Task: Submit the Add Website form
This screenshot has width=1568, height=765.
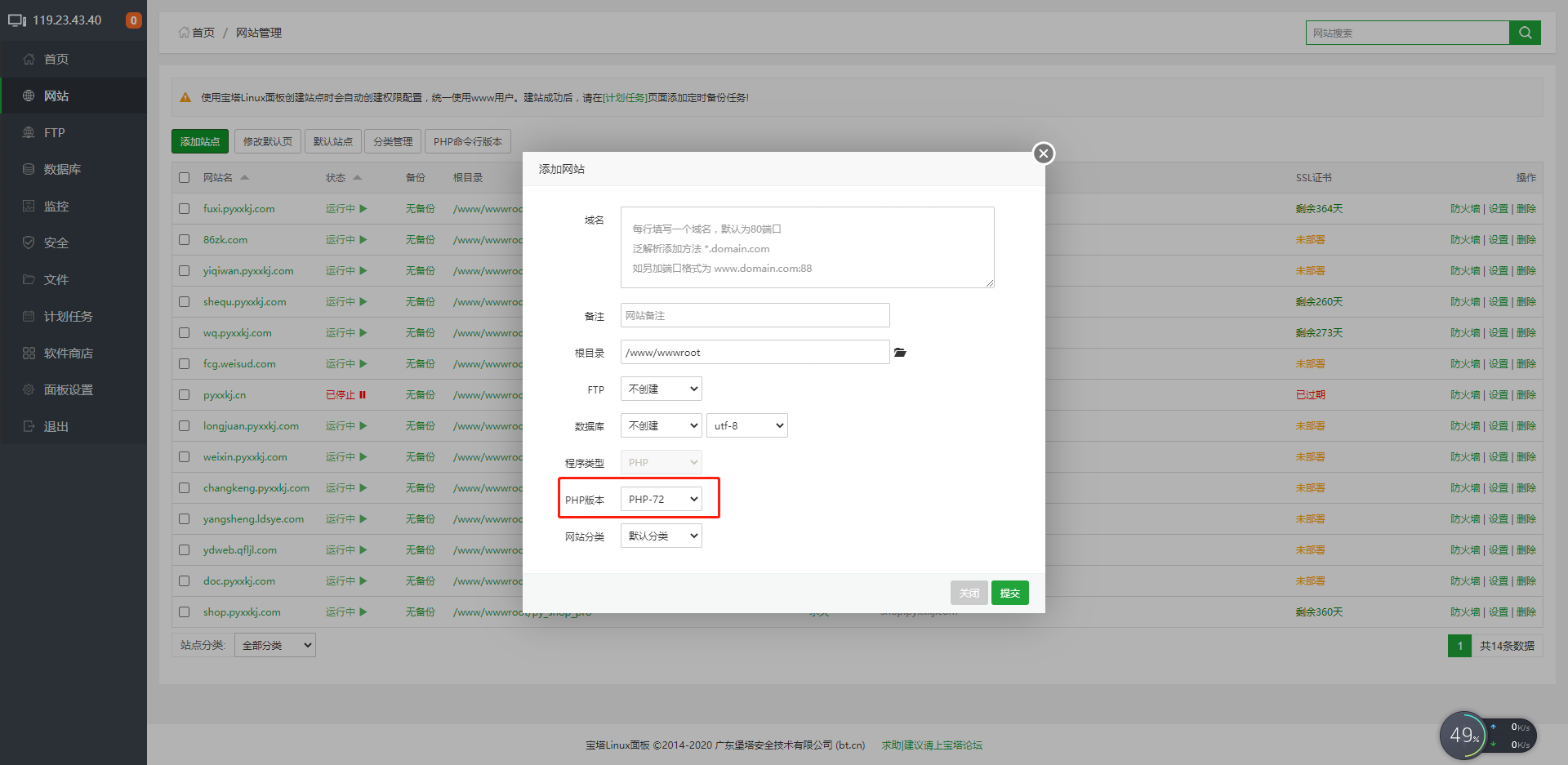Action: tap(1010, 593)
